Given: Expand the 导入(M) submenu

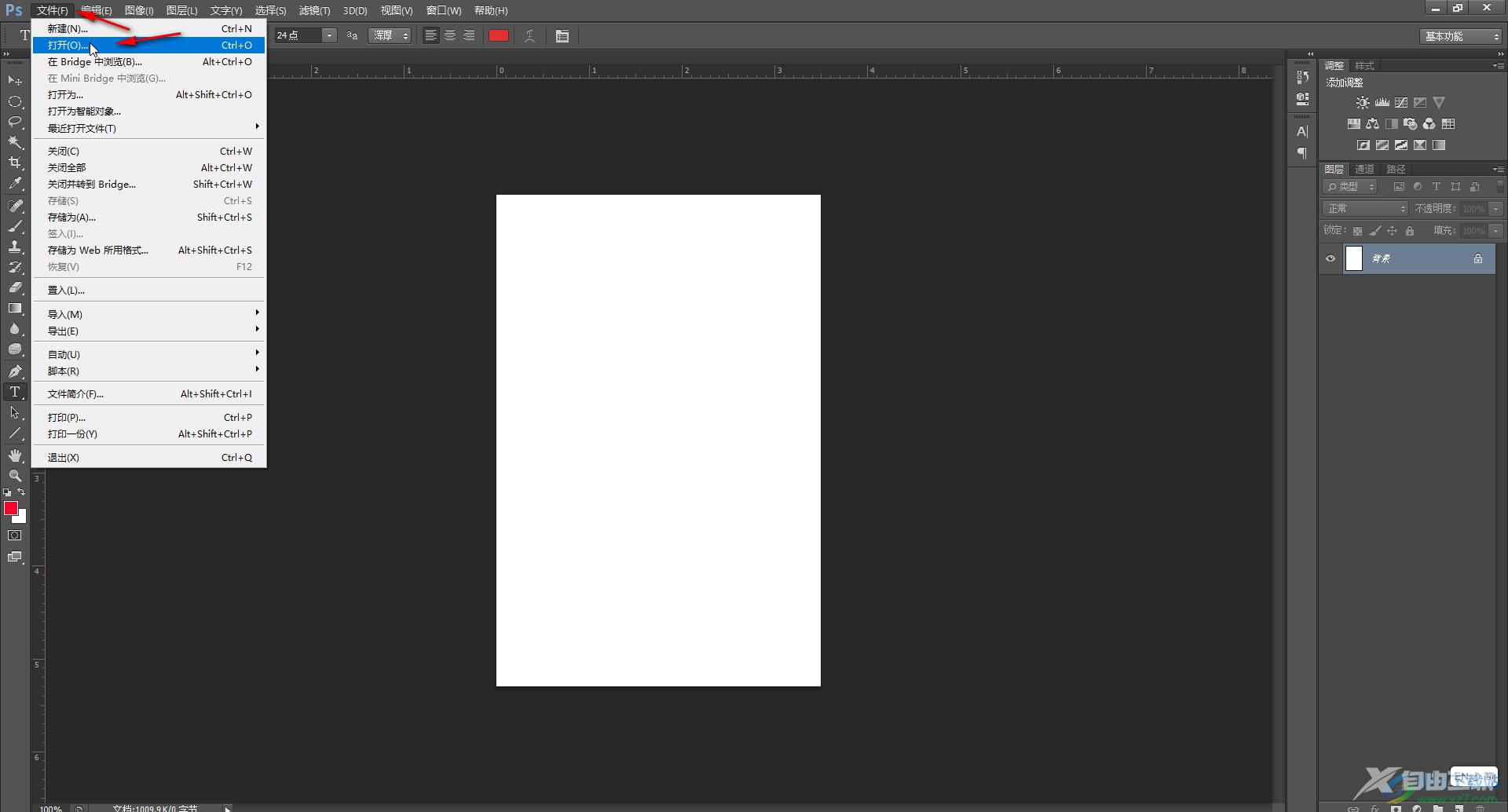Looking at the screenshot, I should click(149, 314).
